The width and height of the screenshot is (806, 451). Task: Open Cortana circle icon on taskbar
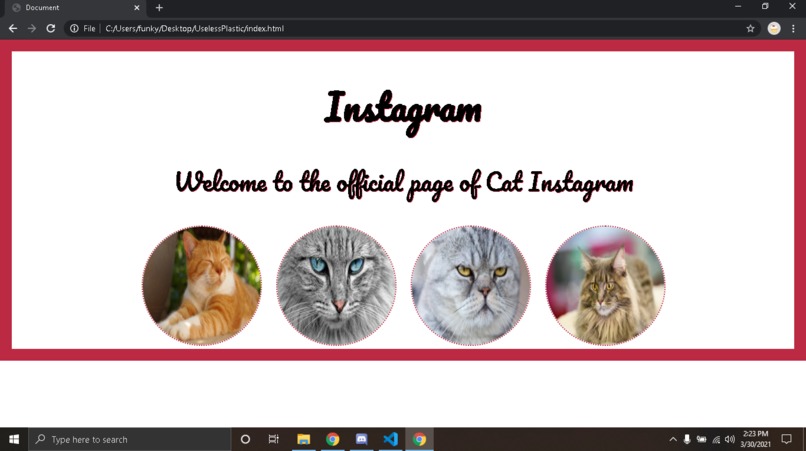pos(245,439)
